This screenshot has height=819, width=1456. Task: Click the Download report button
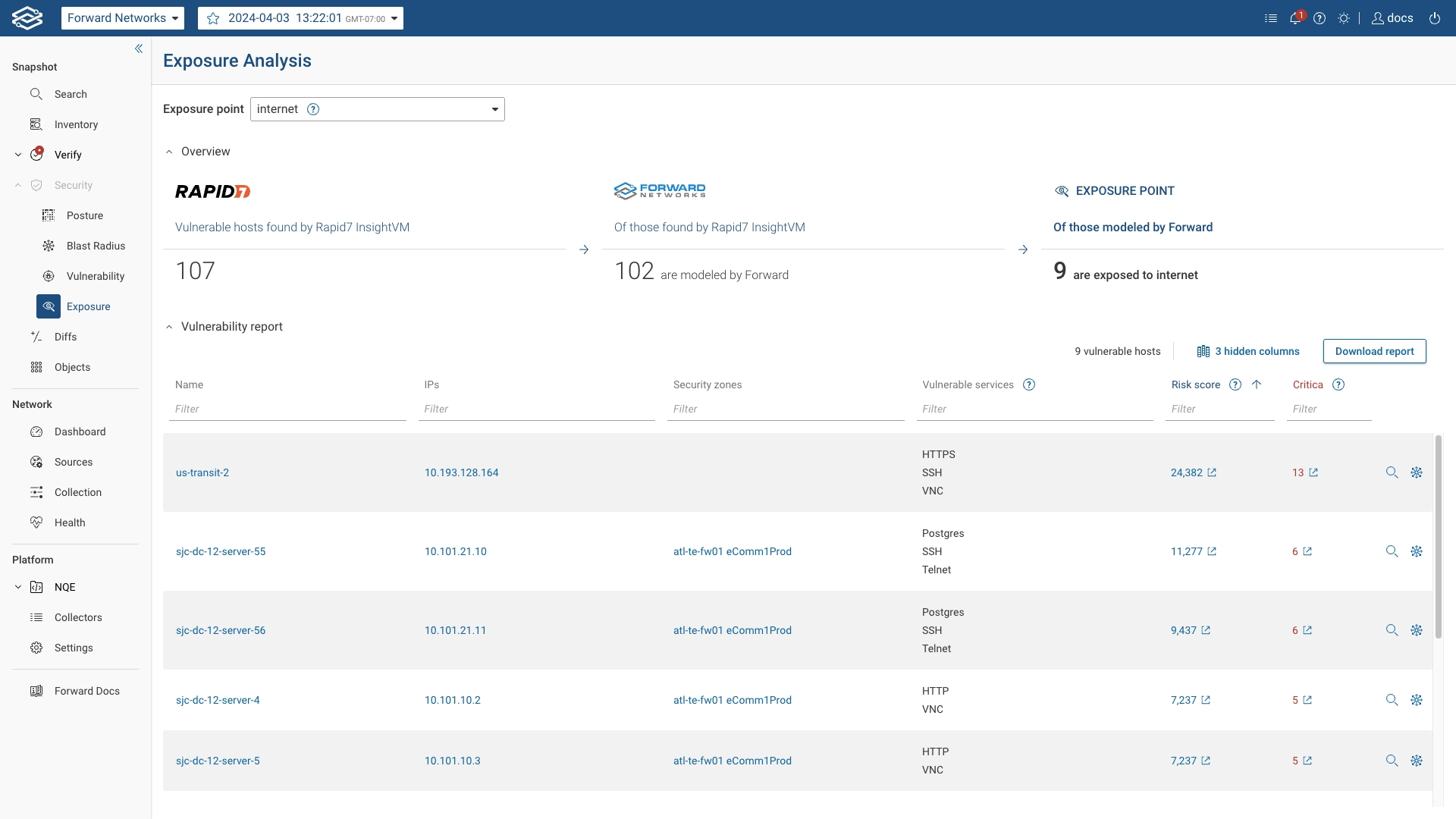(1374, 350)
